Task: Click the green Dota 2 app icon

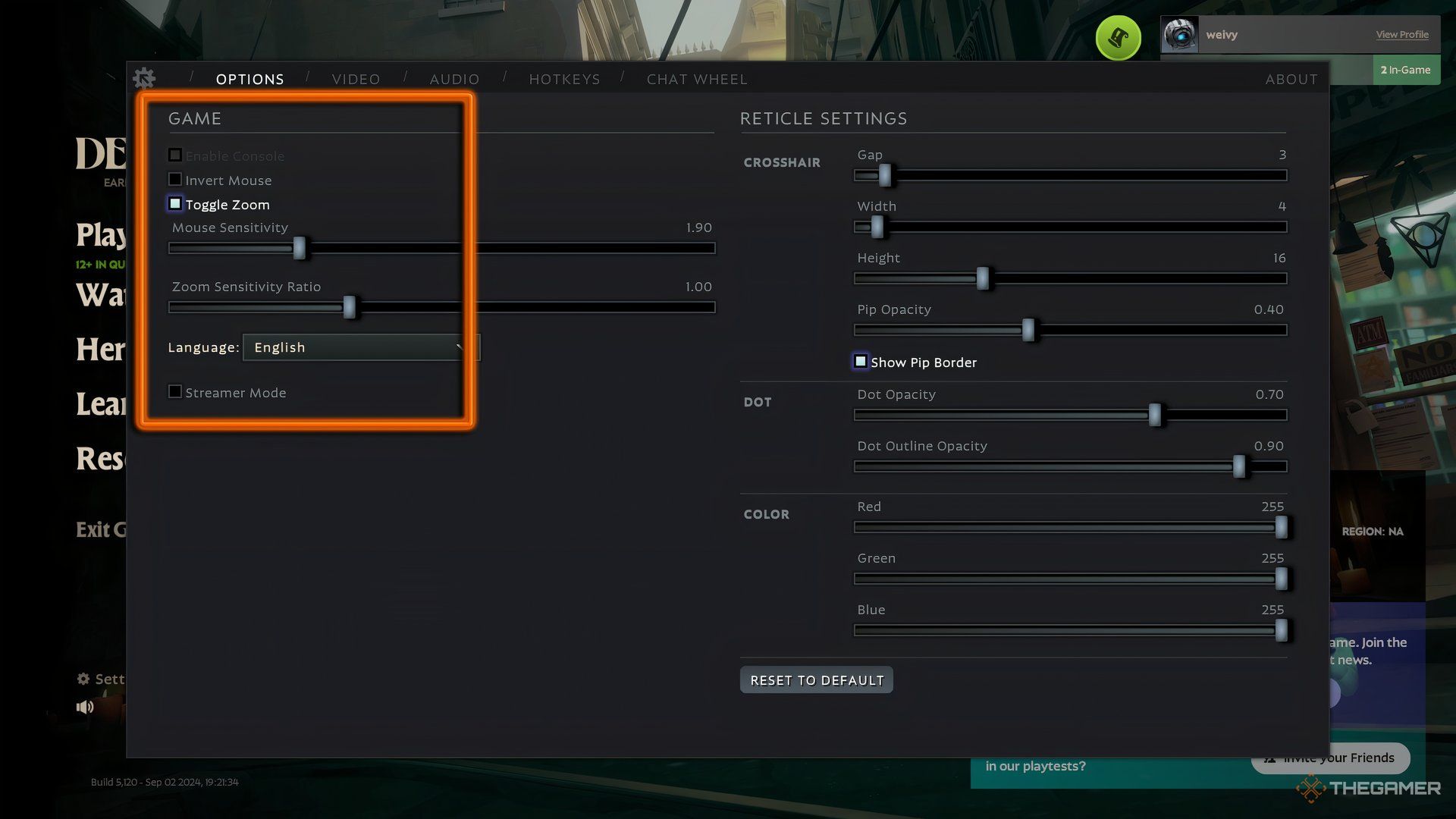Action: (1117, 37)
